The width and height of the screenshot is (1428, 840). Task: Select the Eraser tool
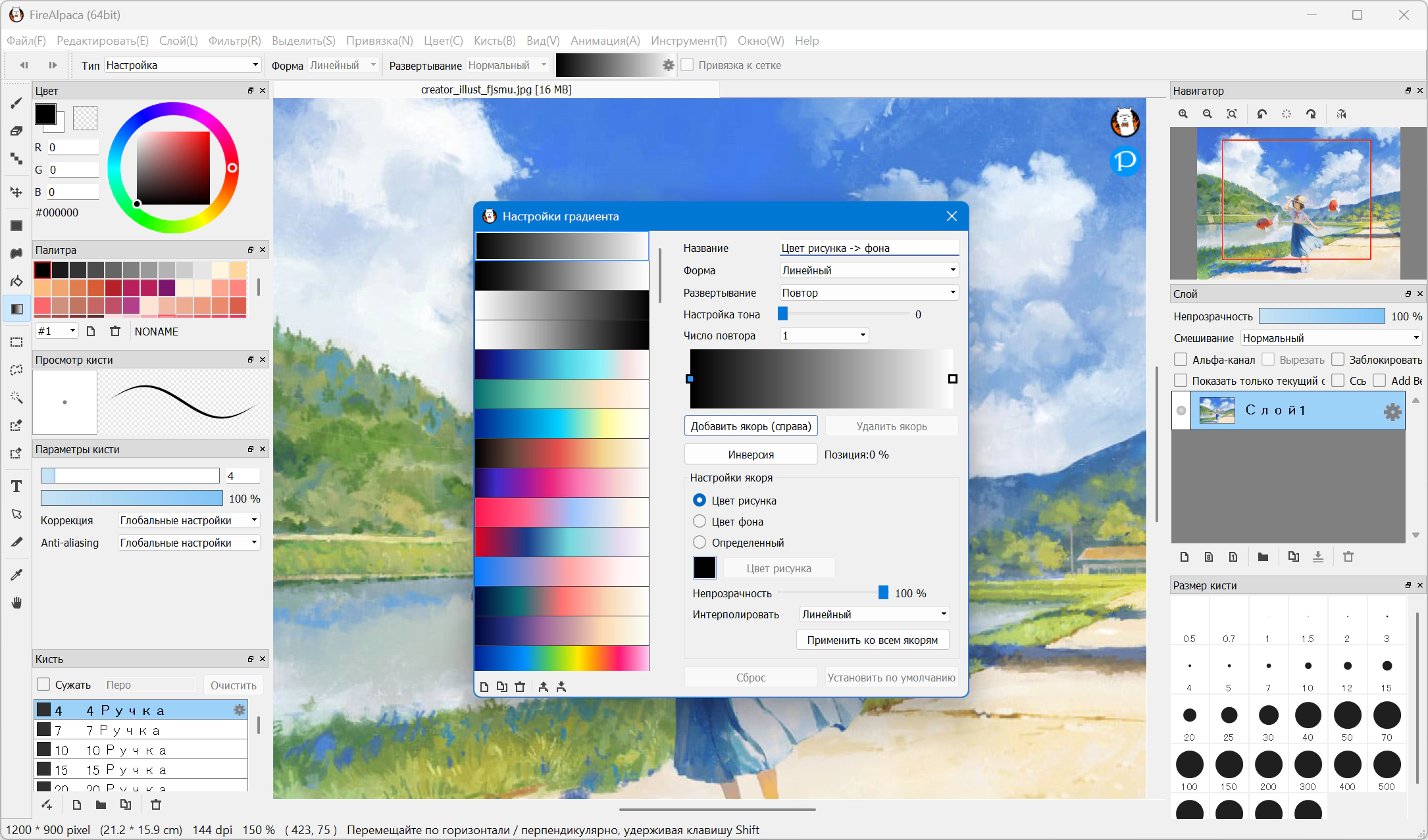pos(16,131)
